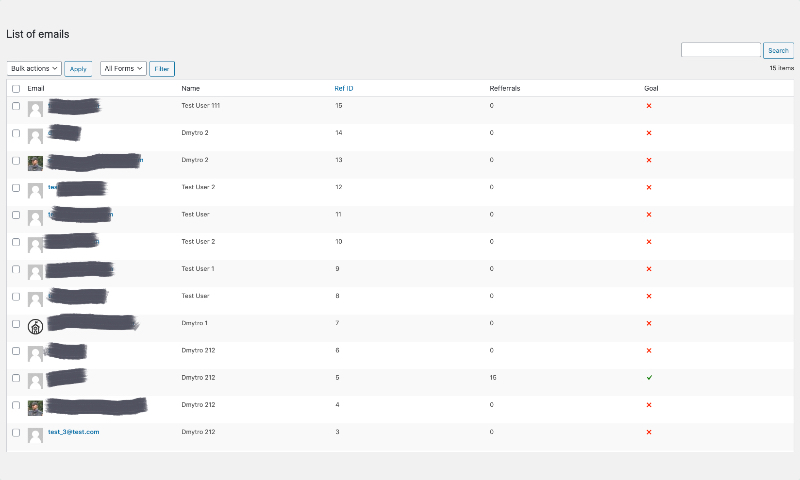Select the checkbox for the test_3@test.com row
Screen dimensions: 800x480
(16, 433)
